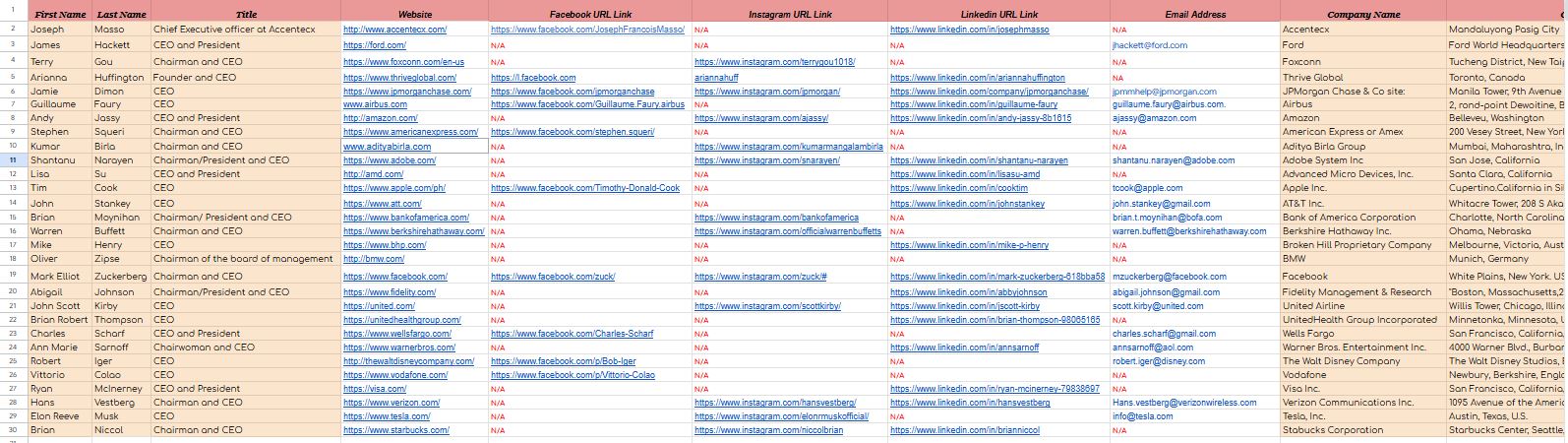Open the americanexpress.com website link
The width and height of the screenshot is (1568, 443).
pyautogui.click(x=410, y=132)
